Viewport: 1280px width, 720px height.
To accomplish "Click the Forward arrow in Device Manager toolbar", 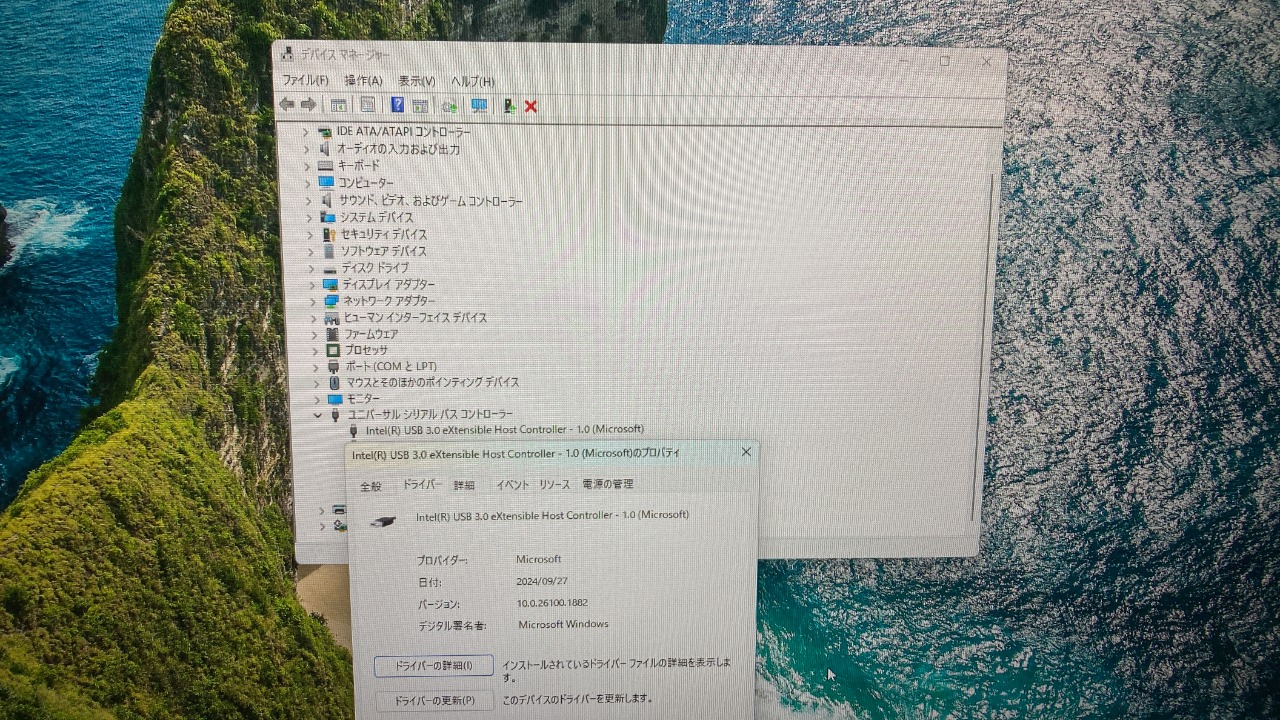I will (x=308, y=104).
